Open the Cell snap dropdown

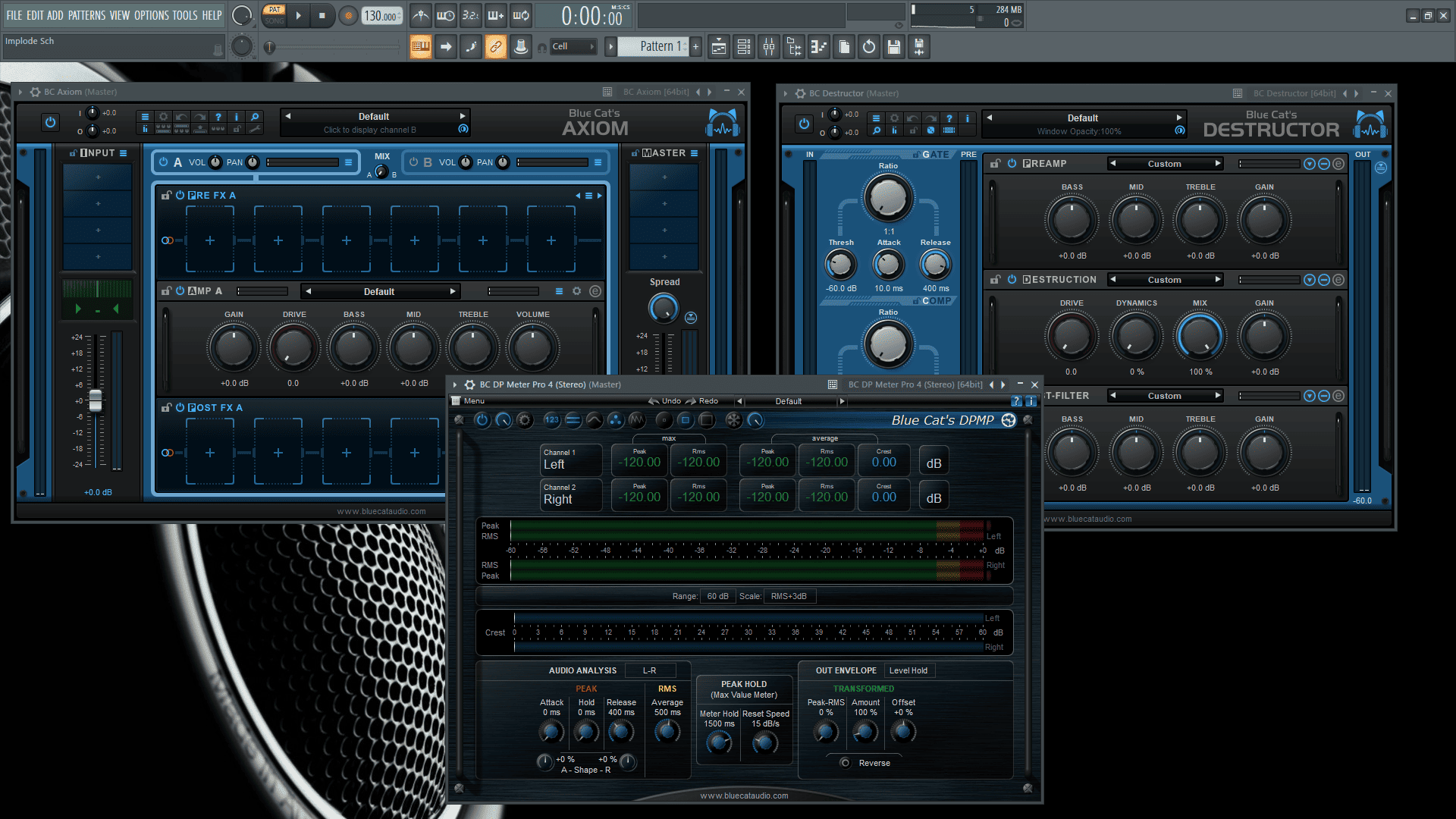573,47
